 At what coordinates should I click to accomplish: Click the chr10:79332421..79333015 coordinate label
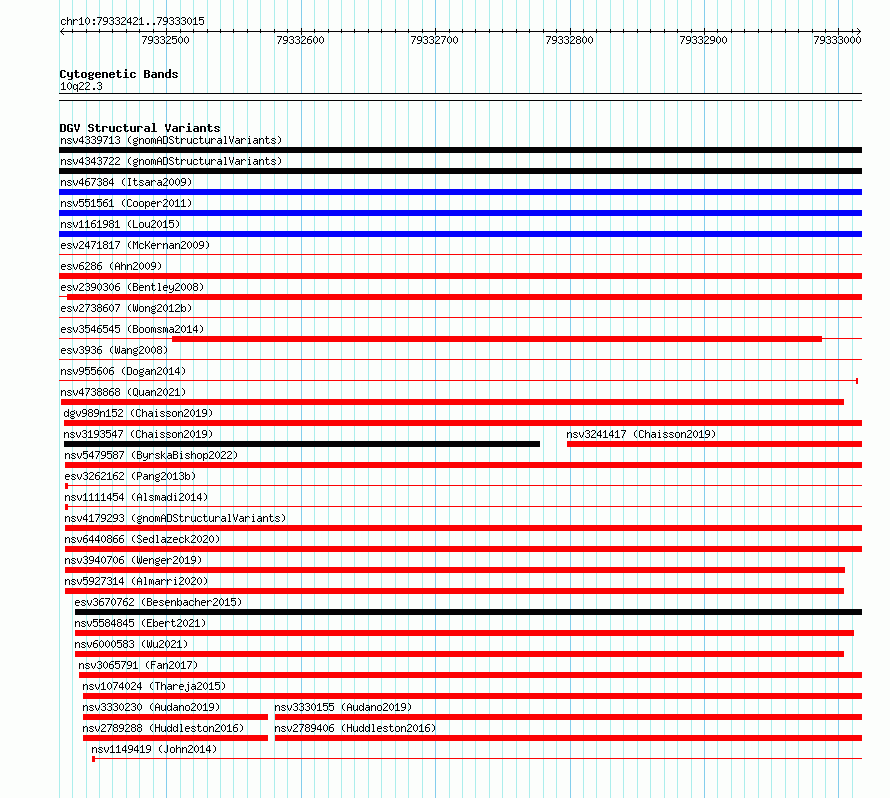[x=132, y=22]
